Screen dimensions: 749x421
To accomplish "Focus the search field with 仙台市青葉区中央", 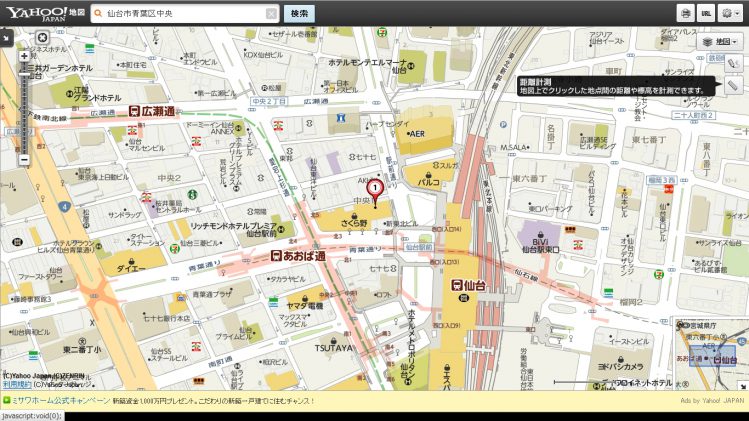I will coord(185,14).
